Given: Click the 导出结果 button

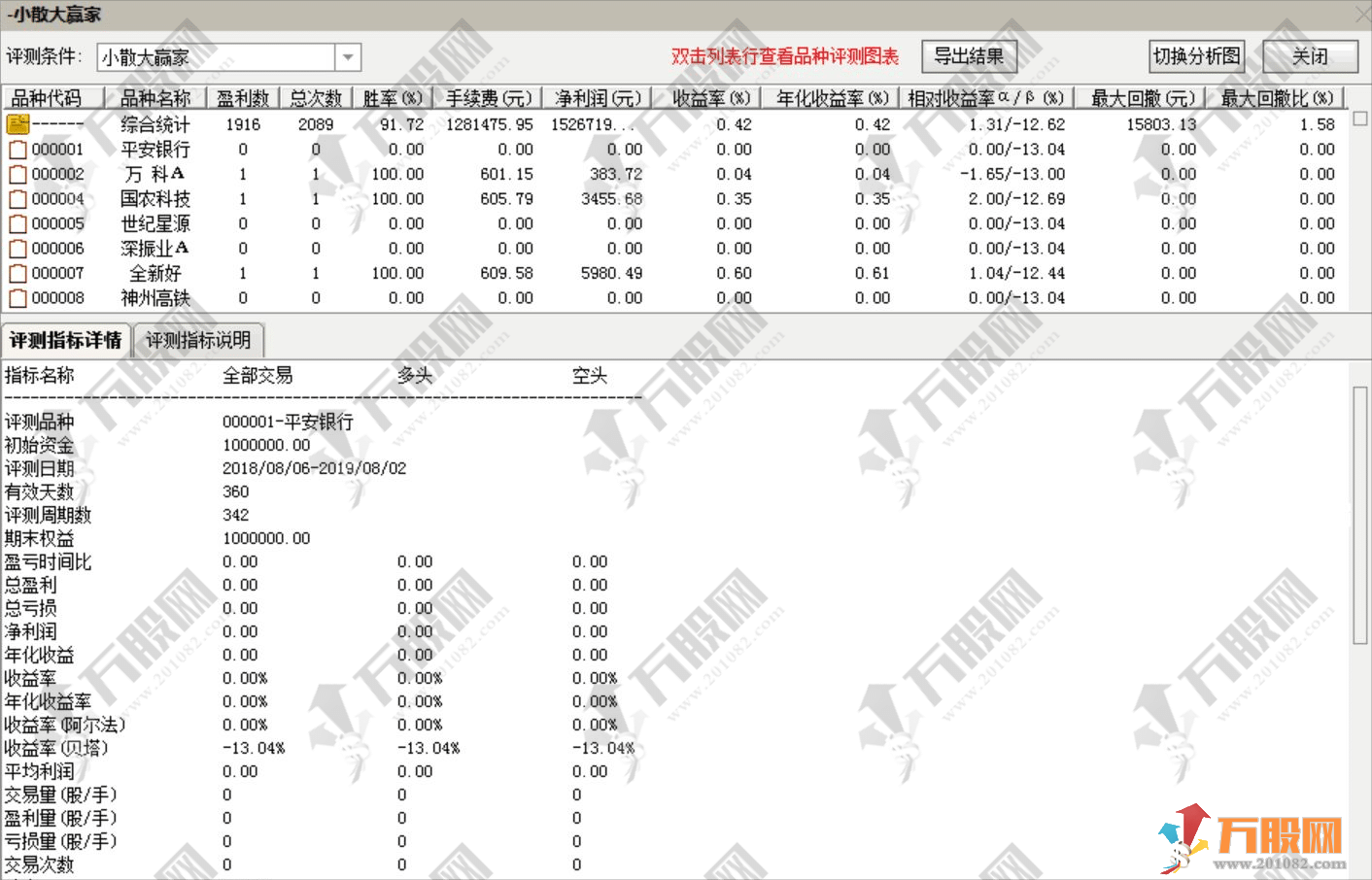Looking at the screenshot, I should (x=969, y=56).
